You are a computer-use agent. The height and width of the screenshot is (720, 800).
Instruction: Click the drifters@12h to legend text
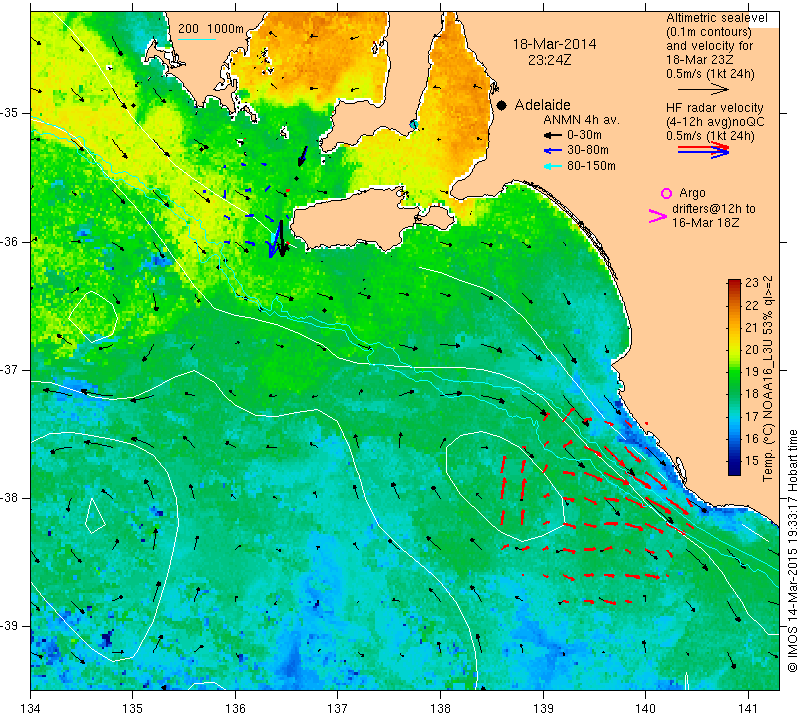pos(713,209)
